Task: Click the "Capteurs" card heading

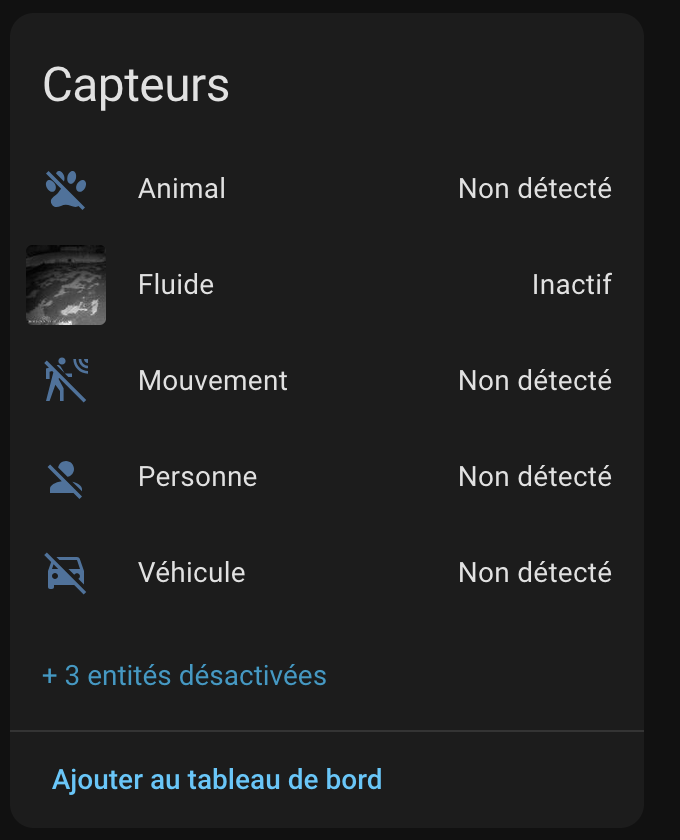Action: pyautogui.click(x=136, y=85)
